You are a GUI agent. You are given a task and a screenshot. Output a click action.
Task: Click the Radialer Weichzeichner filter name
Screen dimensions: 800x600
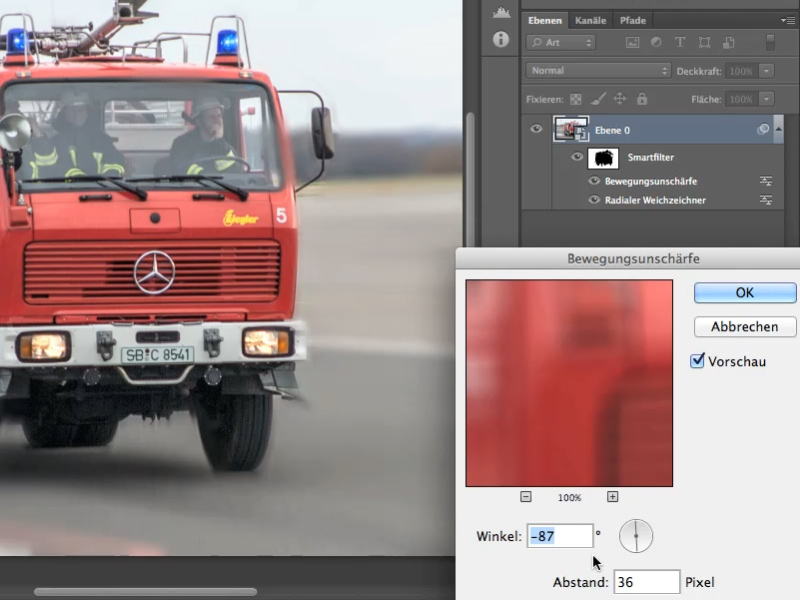click(655, 200)
